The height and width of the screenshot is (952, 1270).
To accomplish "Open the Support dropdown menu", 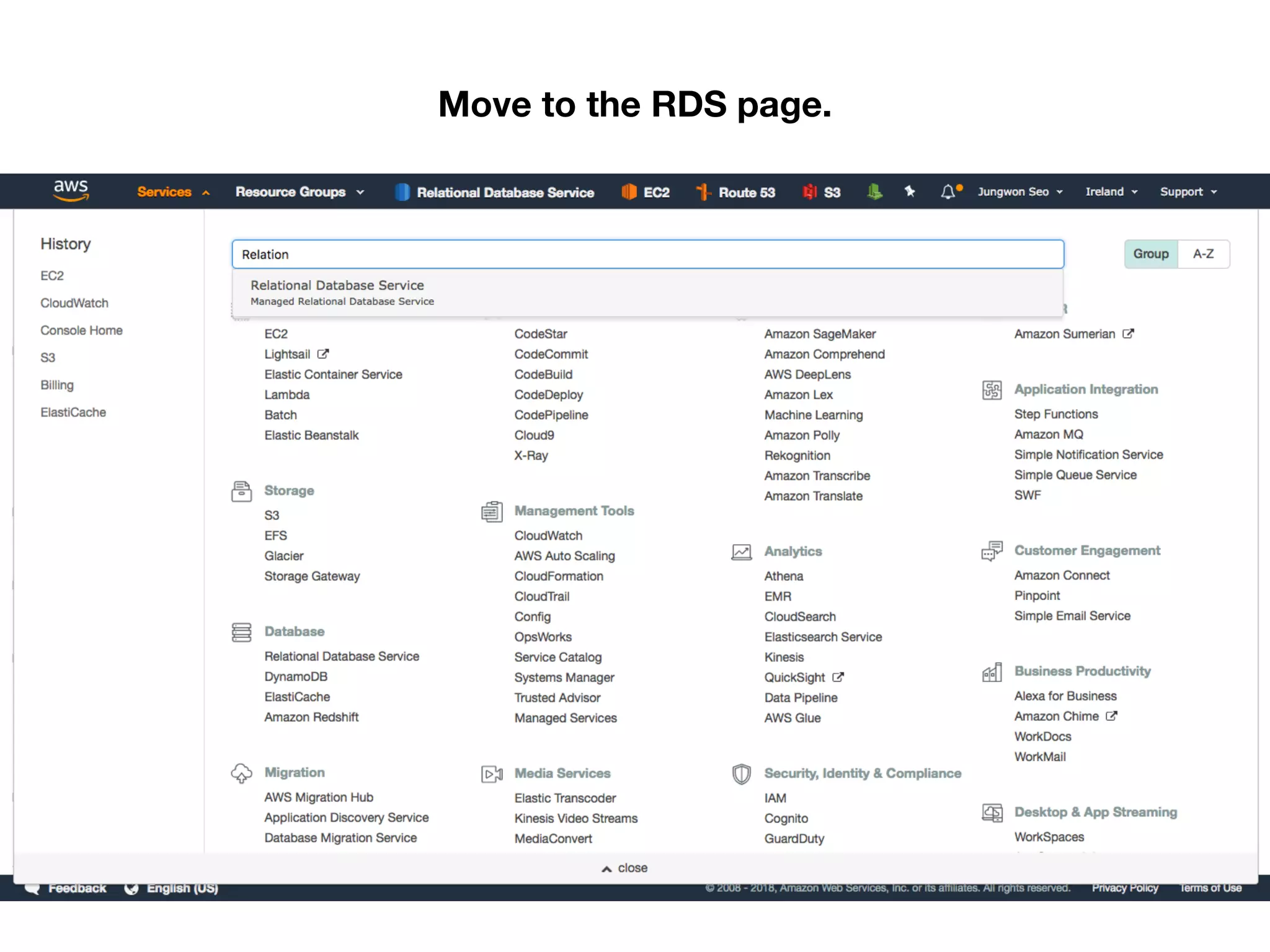I will pos(1188,192).
